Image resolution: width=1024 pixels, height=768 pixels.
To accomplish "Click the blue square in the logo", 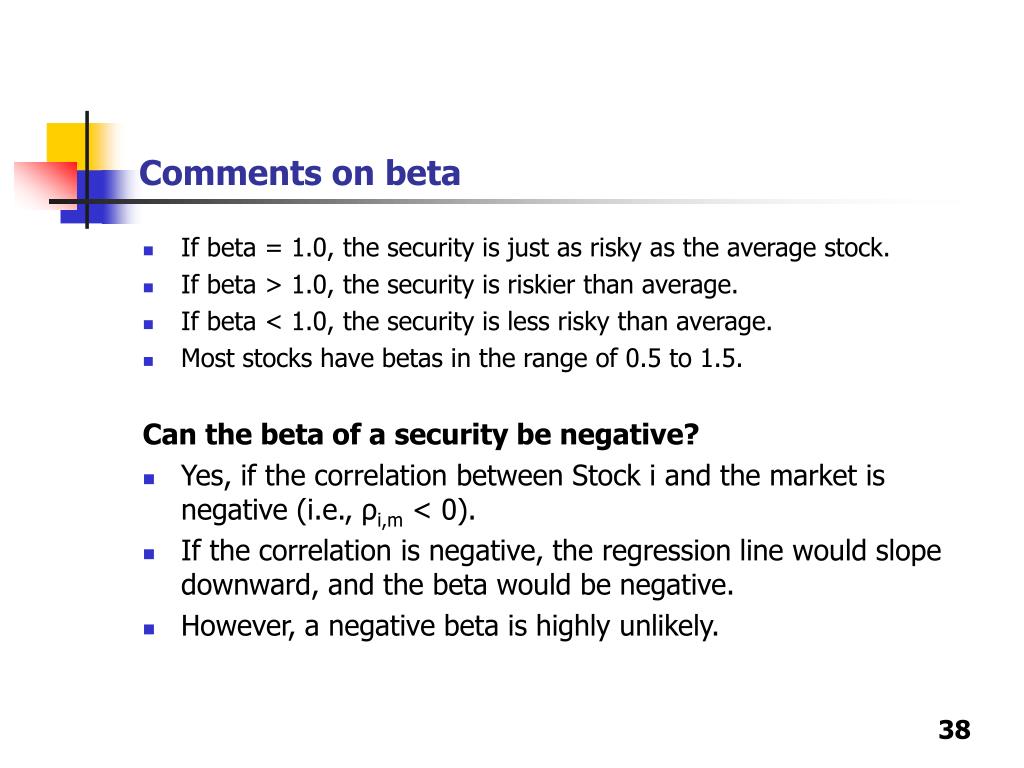I will point(98,197).
